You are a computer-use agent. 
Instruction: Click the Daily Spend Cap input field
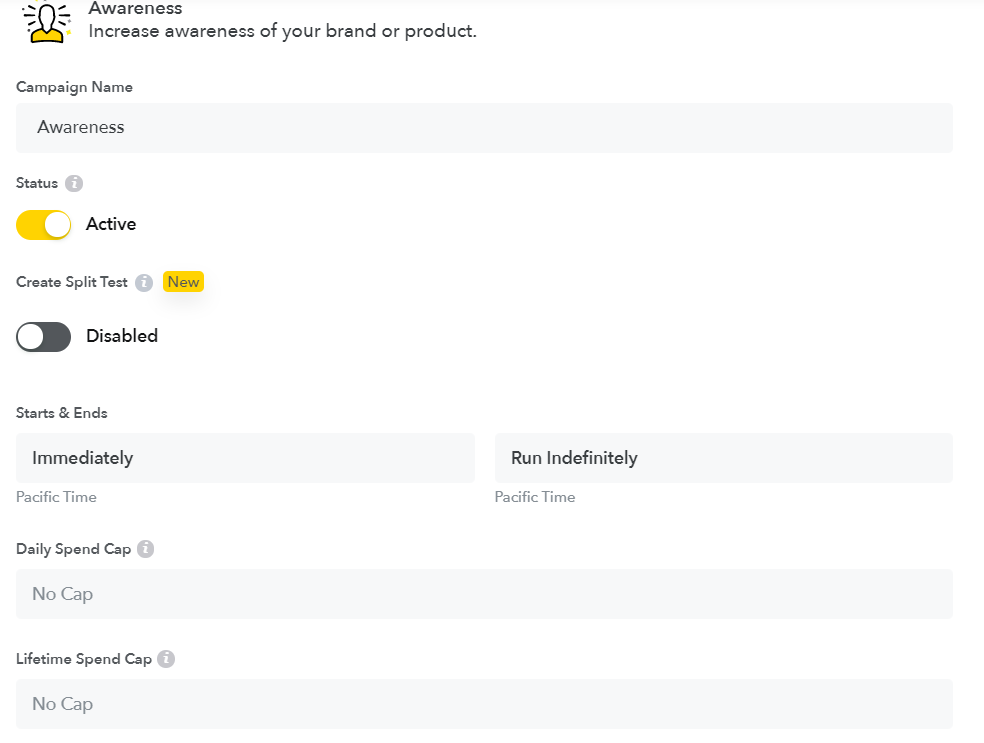tap(484, 594)
